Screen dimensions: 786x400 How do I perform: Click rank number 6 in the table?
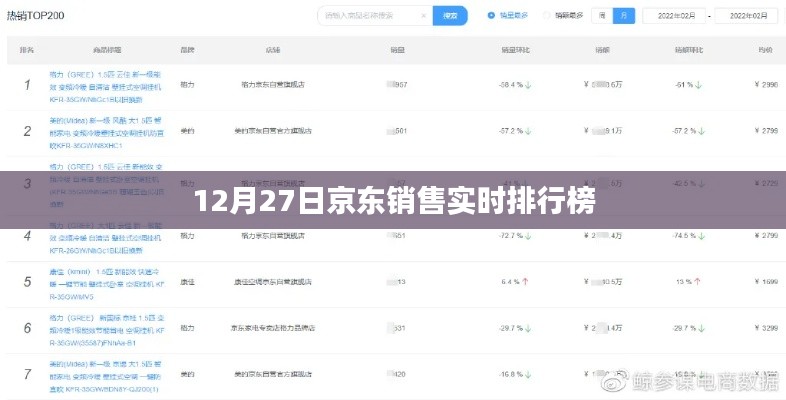[28, 328]
